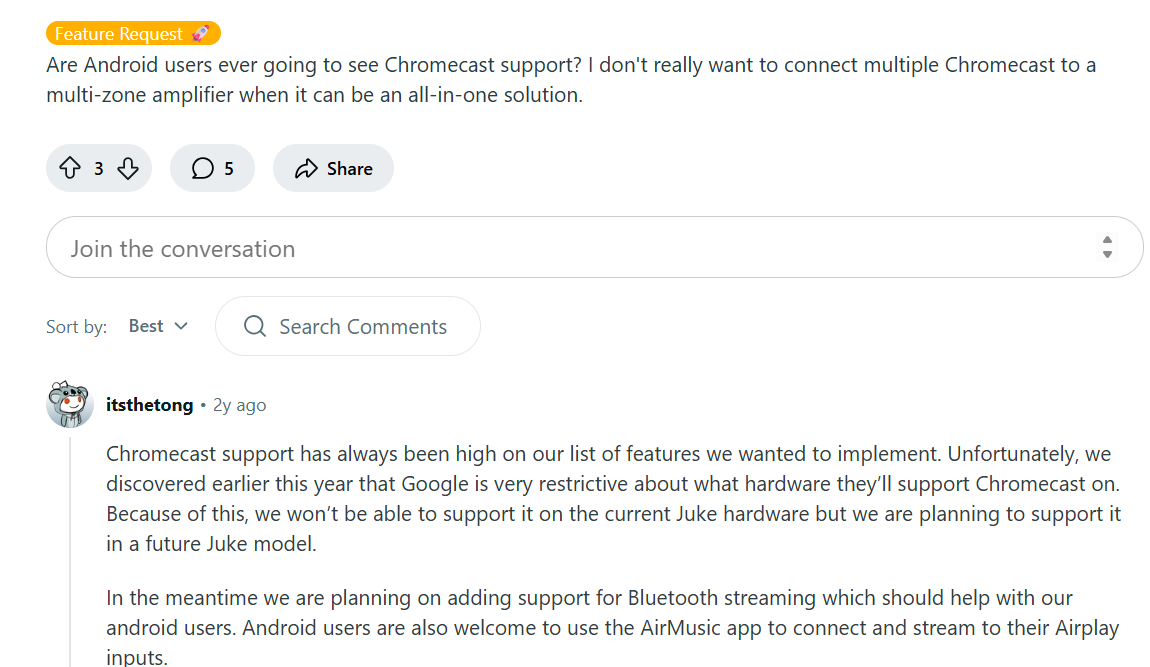Expand the comment editor with up-down arrows

(x=1107, y=247)
